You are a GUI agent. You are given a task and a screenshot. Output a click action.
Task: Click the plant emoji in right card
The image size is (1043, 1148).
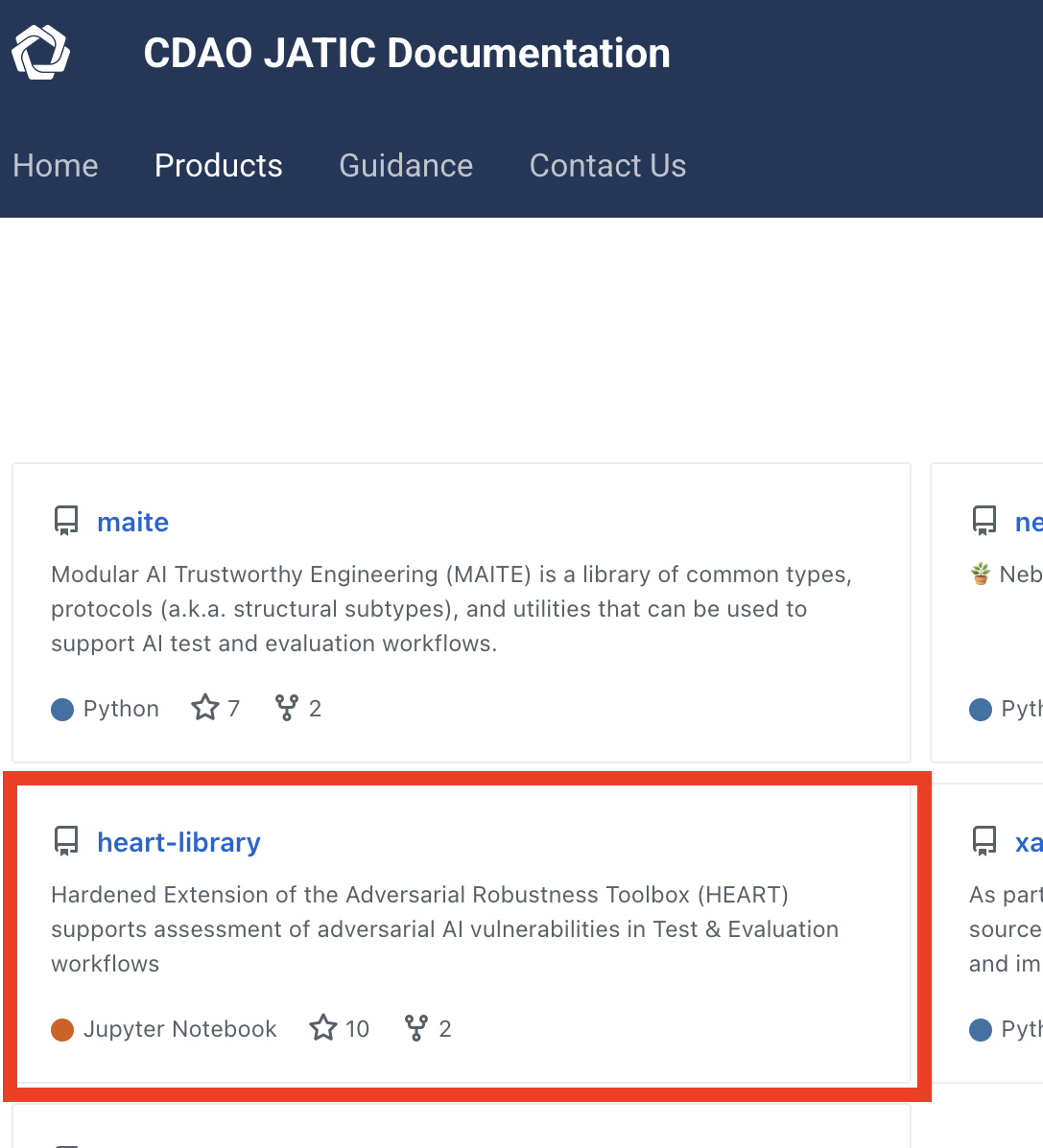(x=981, y=574)
